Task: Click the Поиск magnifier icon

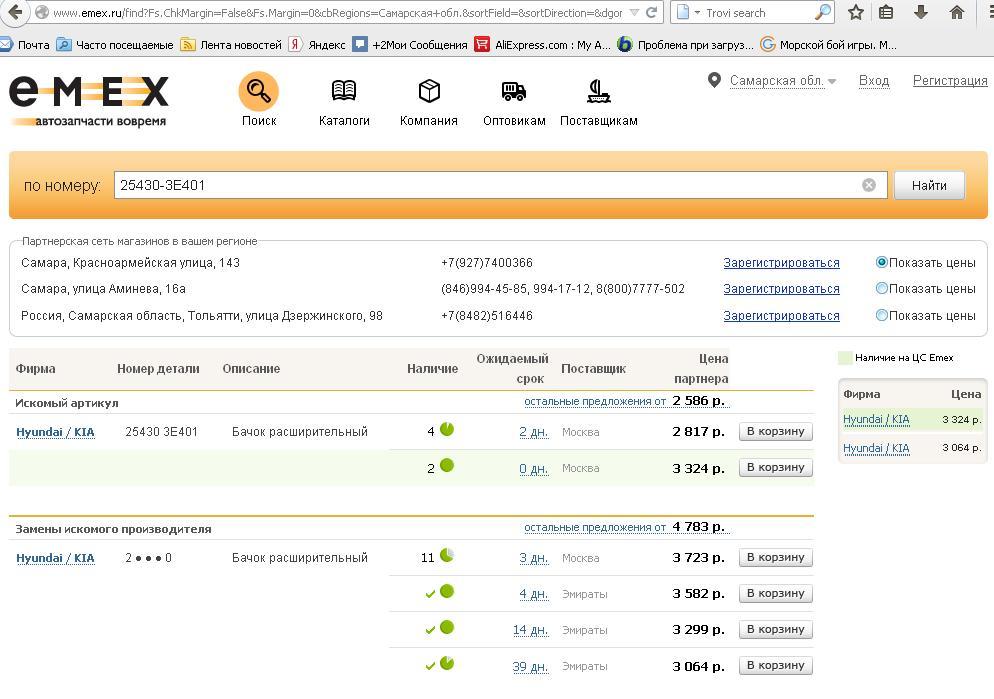Action: coord(258,92)
